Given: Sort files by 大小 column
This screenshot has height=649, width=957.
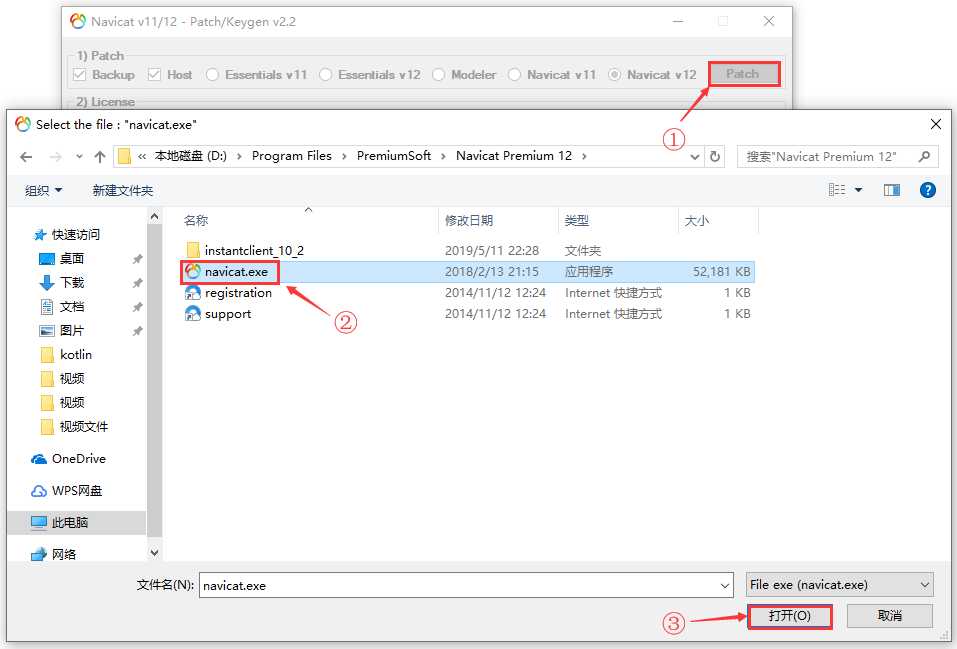Looking at the screenshot, I should [696, 220].
